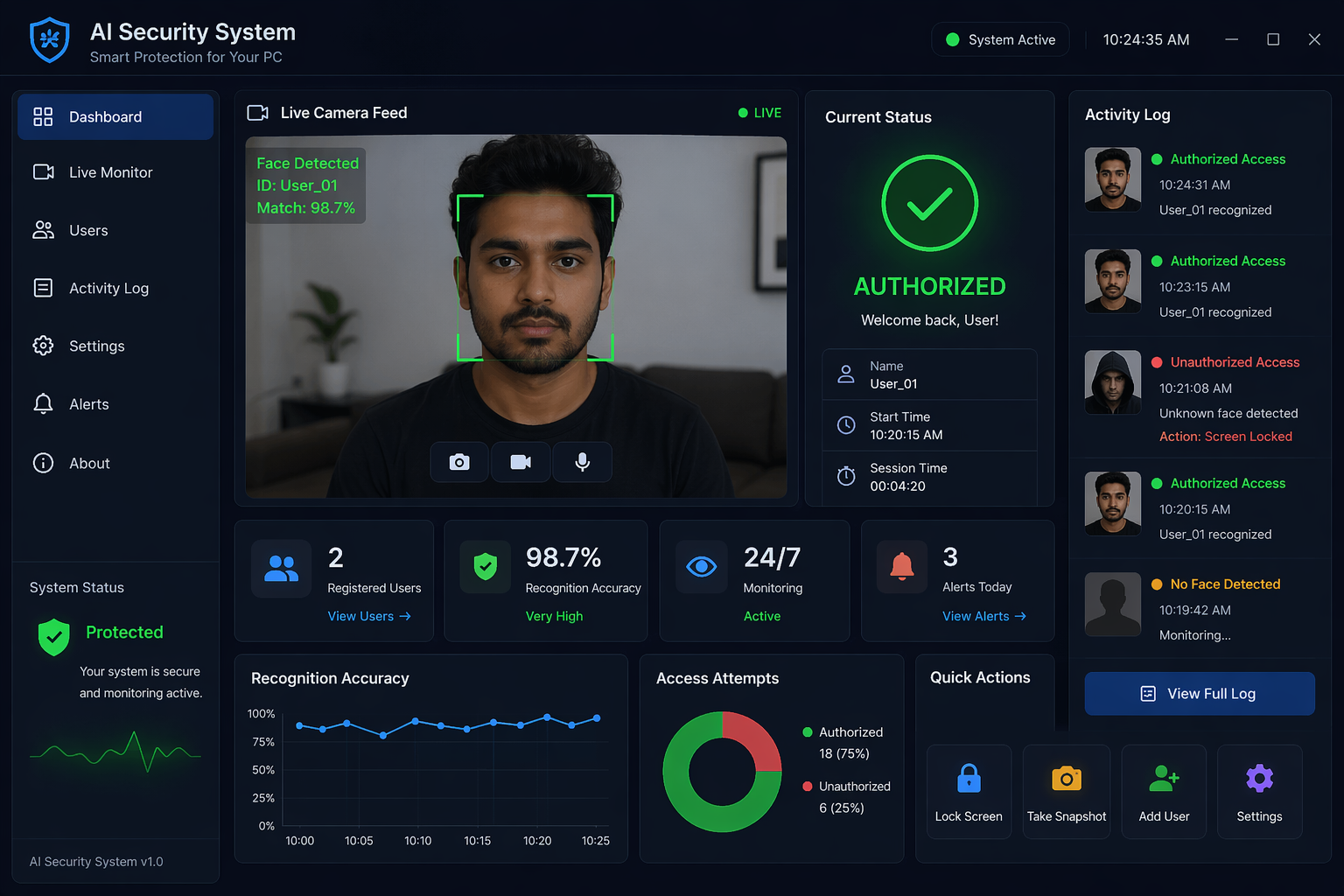The width and height of the screenshot is (1344, 896).
Task: Click the Users people icon in sidebar
Action: (x=43, y=229)
